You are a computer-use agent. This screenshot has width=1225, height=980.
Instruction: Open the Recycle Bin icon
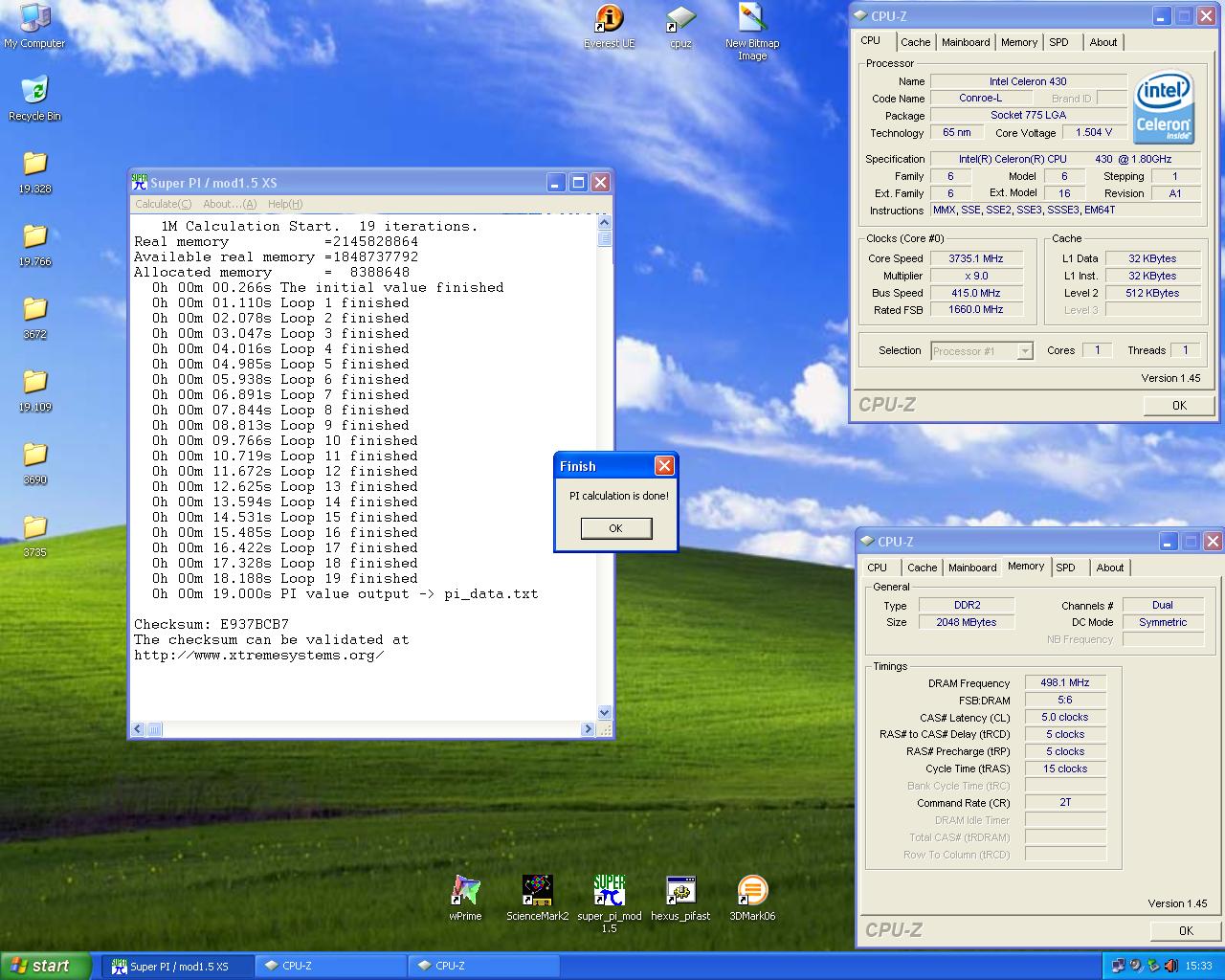(34, 98)
